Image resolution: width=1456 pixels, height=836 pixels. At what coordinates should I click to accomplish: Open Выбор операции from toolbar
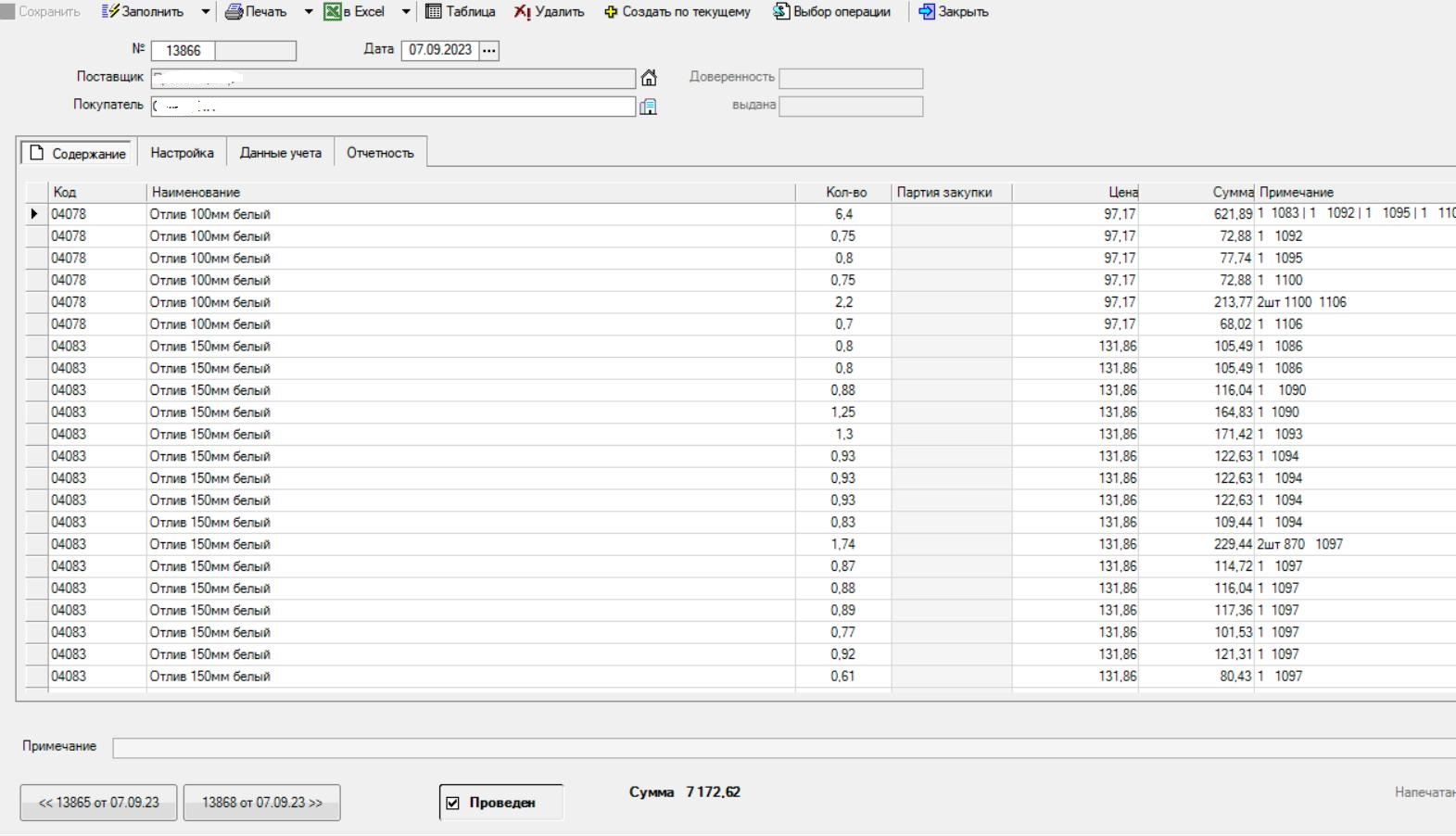781,12
